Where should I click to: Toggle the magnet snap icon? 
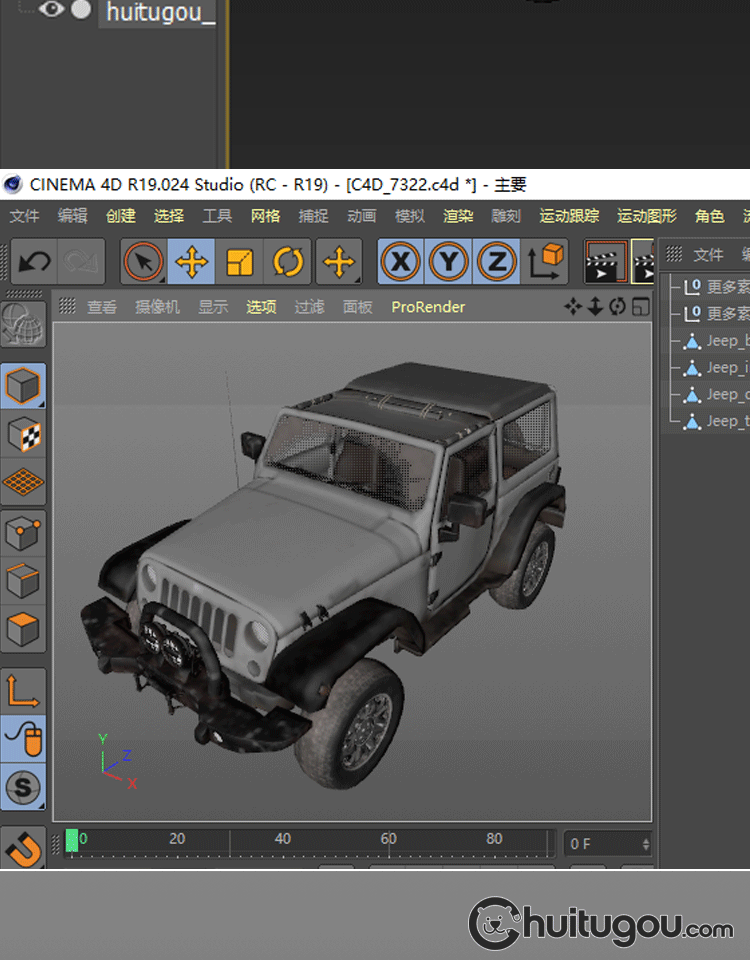23,848
